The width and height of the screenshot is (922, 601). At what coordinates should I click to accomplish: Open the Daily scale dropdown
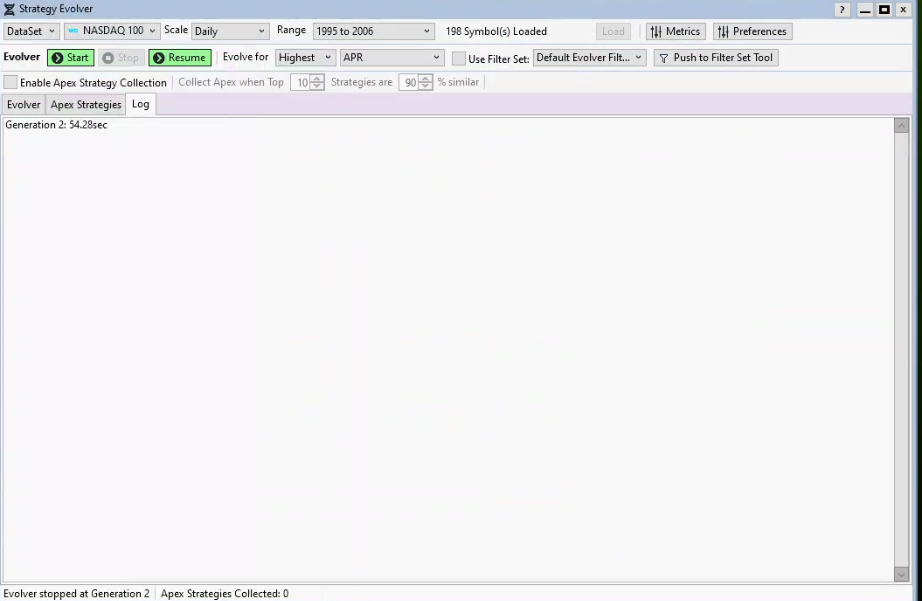click(230, 32)
